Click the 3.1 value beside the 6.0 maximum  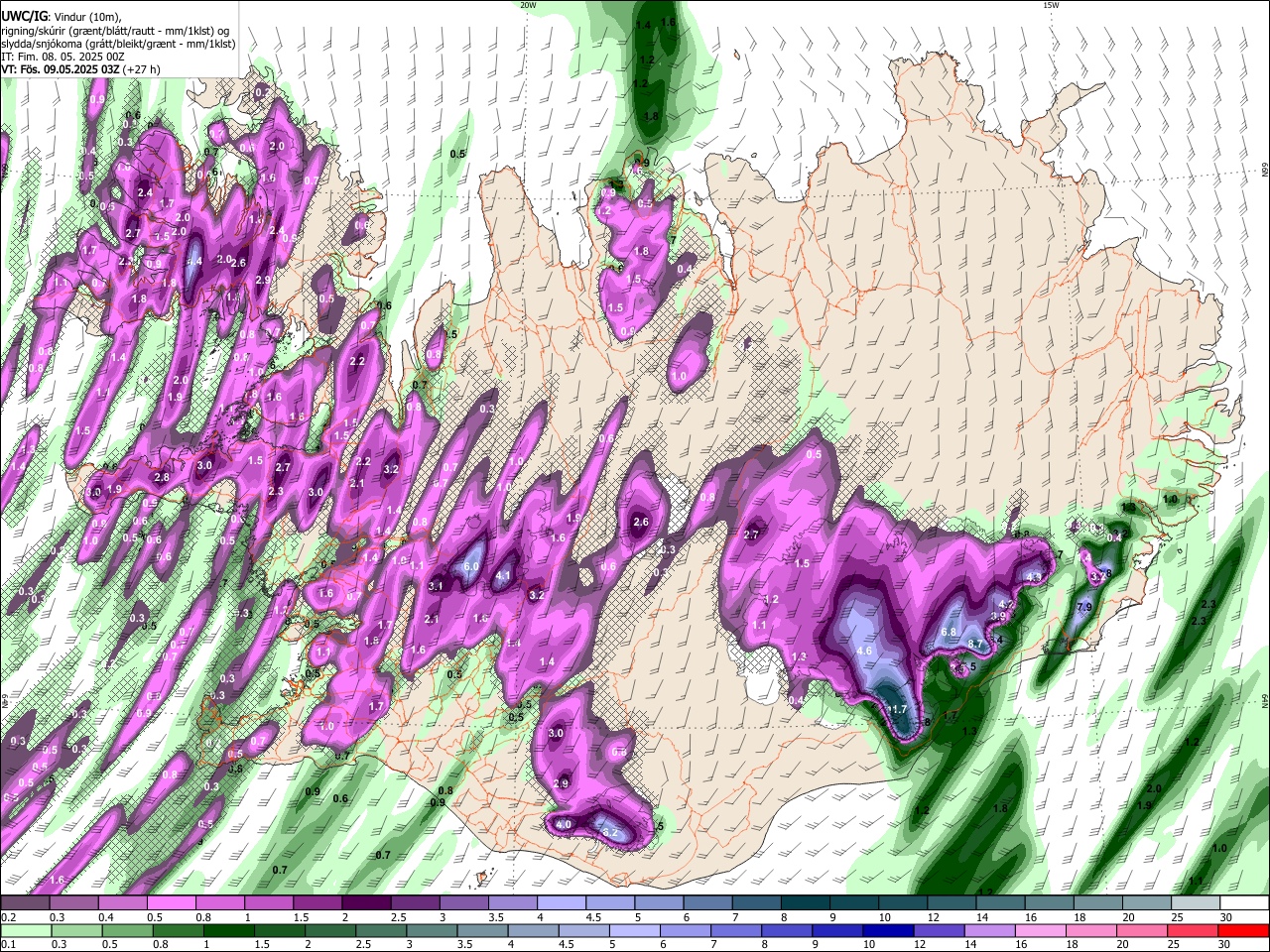pyautogui.click(x=436, y=586)
